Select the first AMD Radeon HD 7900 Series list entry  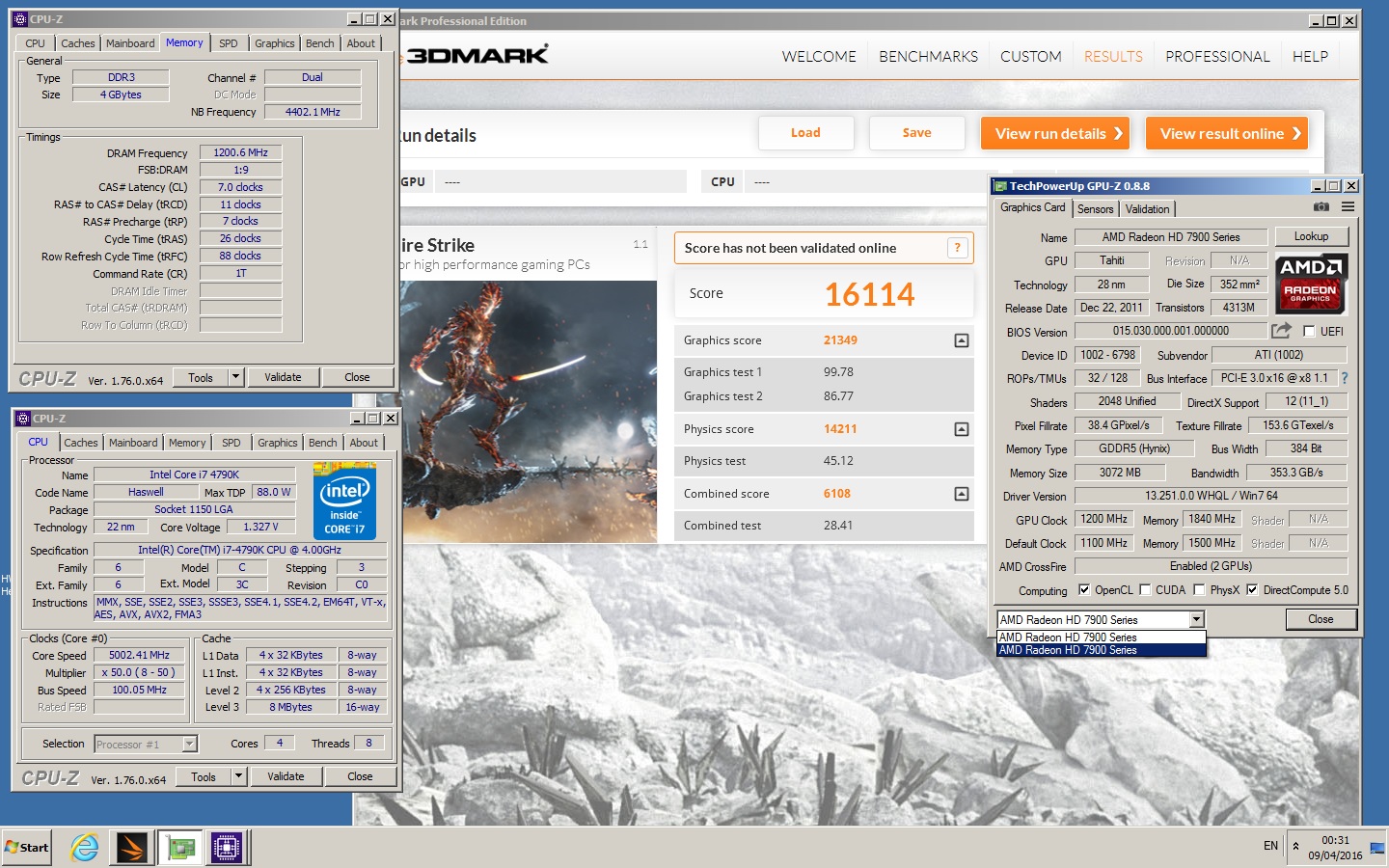1101,637
